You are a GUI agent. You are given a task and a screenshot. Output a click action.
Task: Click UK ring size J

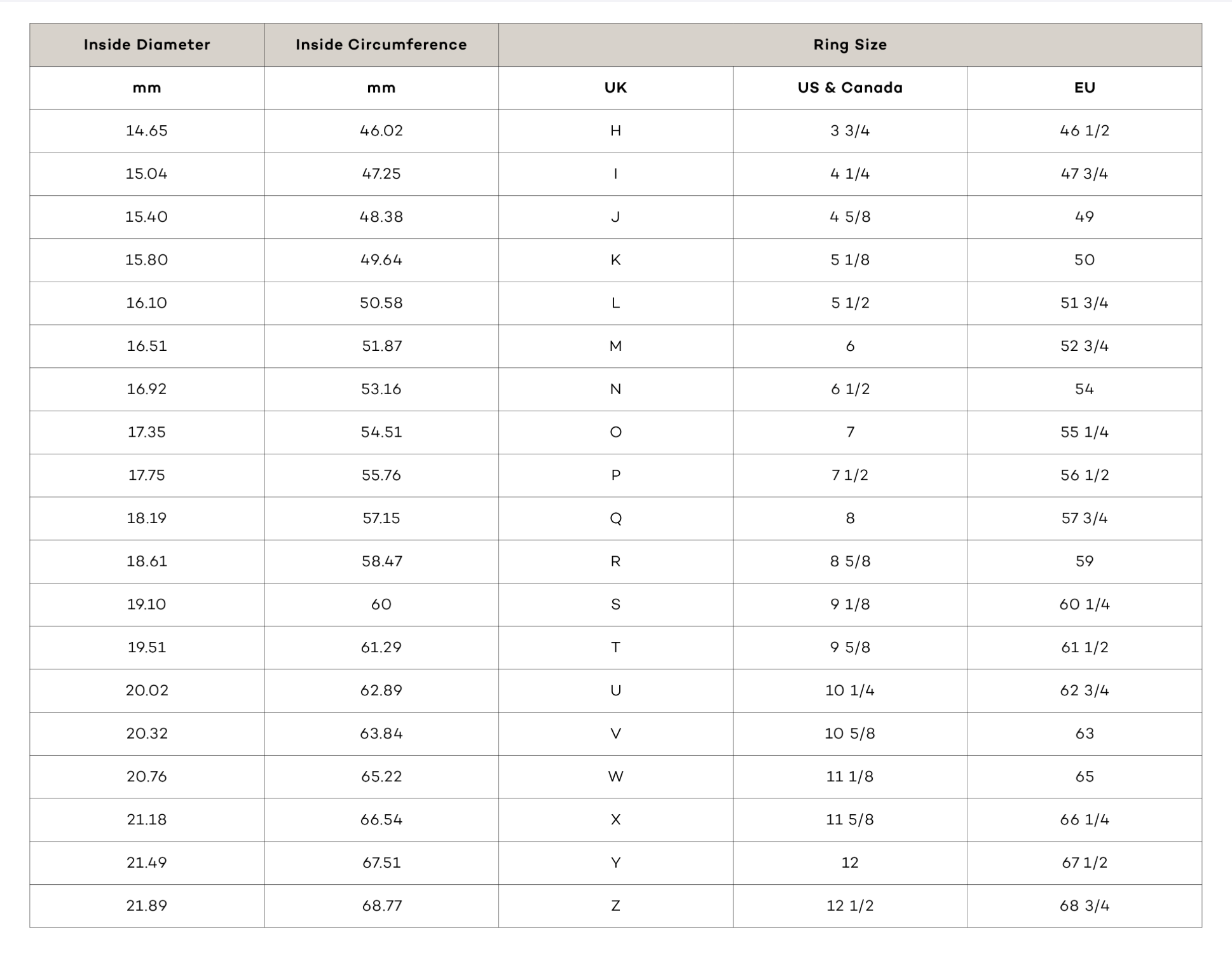tap(615, 217)
